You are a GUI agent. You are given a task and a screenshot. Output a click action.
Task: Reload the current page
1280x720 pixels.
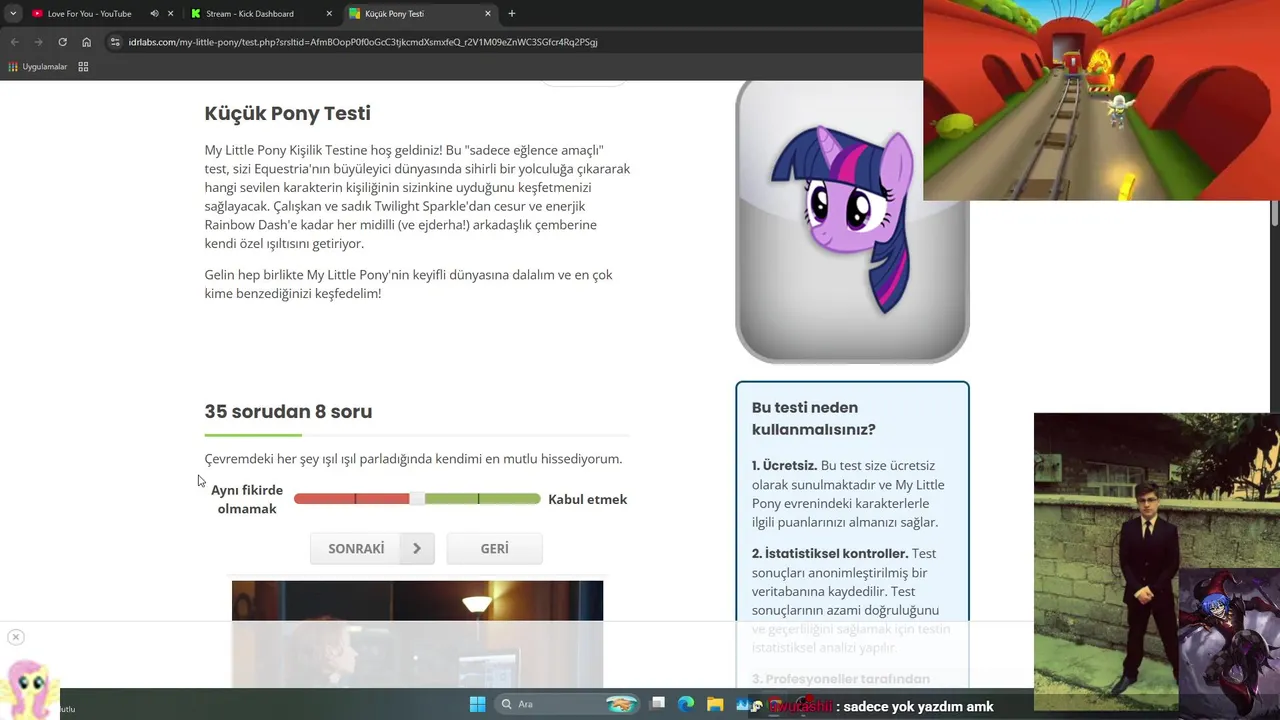(63, 42)
